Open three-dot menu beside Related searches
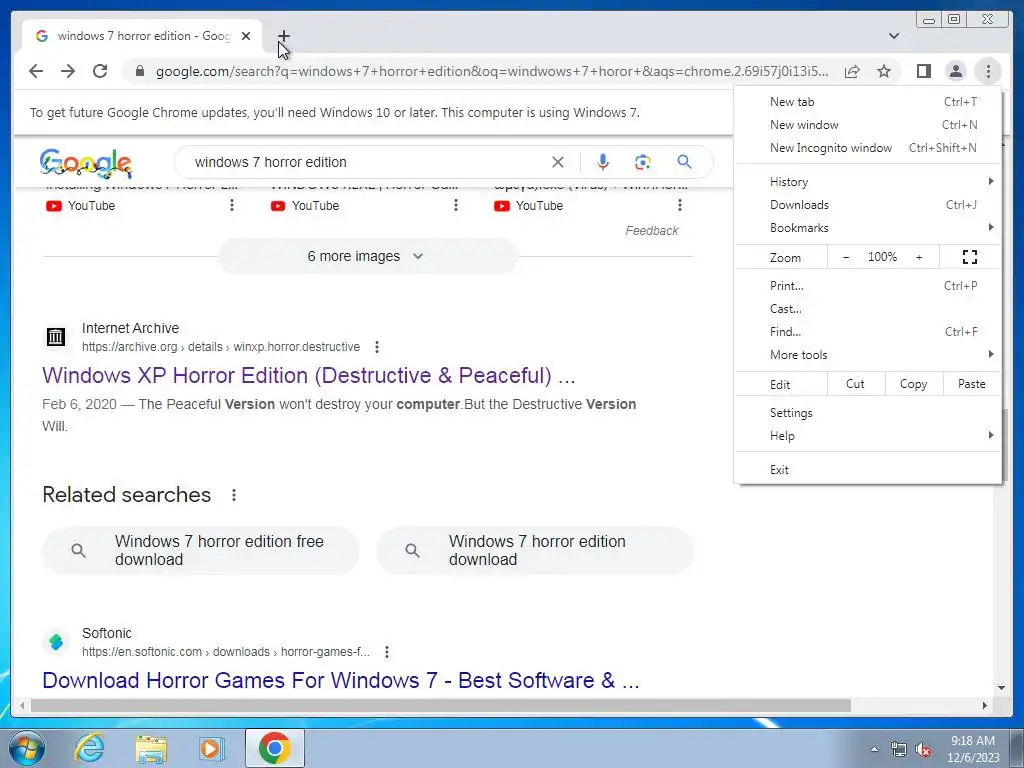 point(234,495)
